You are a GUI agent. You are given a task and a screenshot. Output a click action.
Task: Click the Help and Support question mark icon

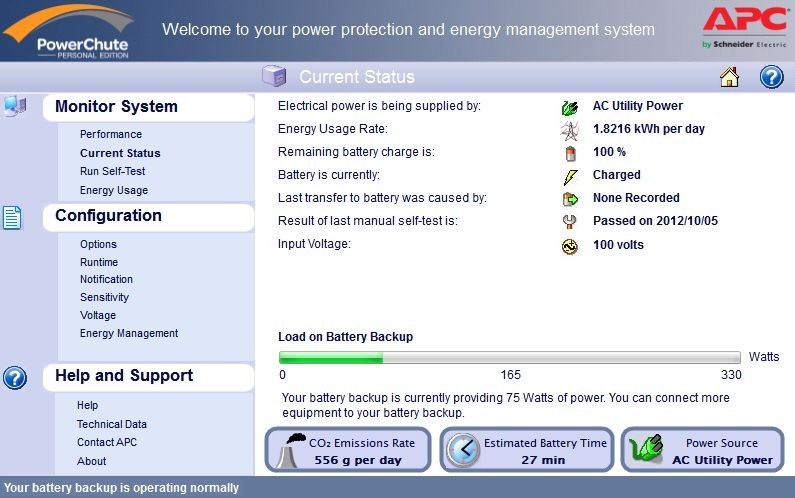click(15, 378)
